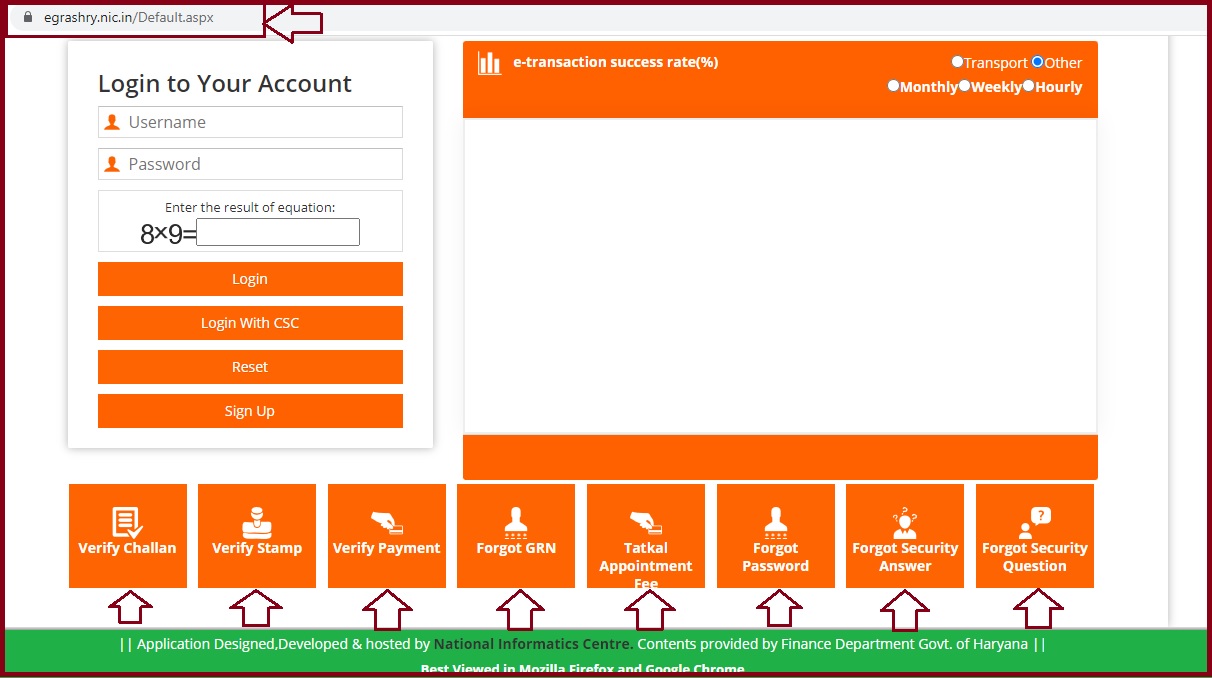This screenshot has height=678, width=1212.
Task: Select the Forgot Security Question tile
Action: coord(1034,535)
